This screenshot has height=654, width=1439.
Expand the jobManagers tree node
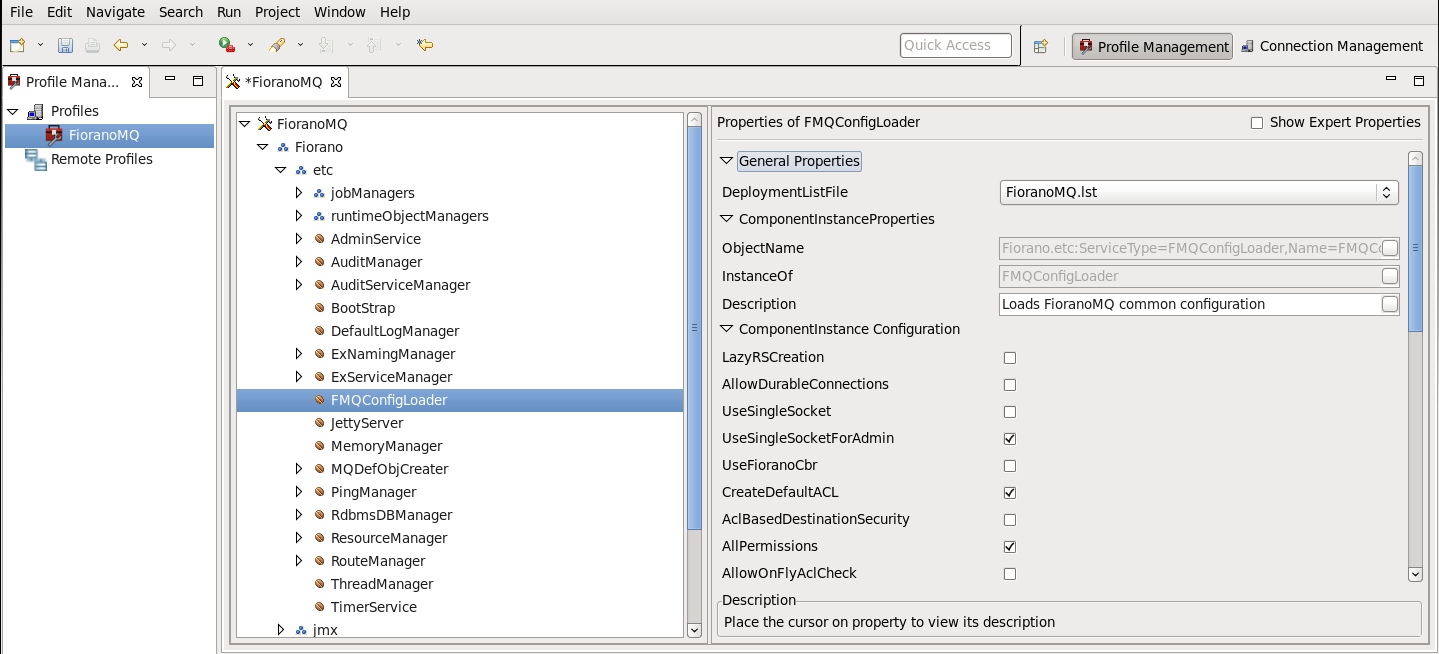tap(298, 193)
